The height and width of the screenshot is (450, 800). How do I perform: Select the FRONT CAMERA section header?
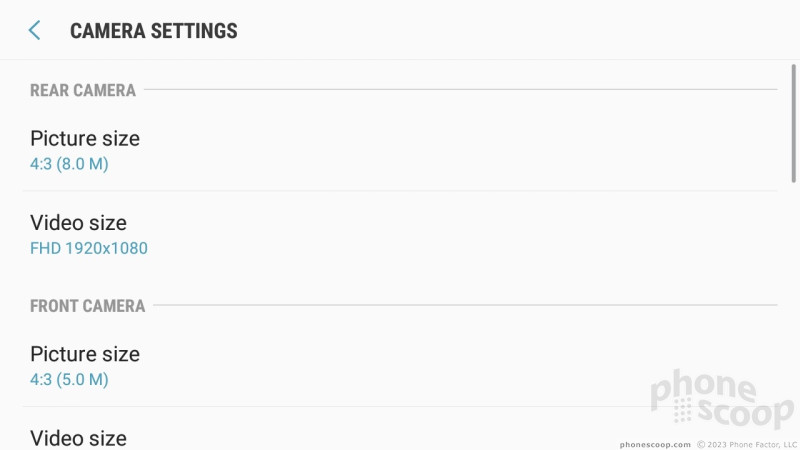coord(87,306)
